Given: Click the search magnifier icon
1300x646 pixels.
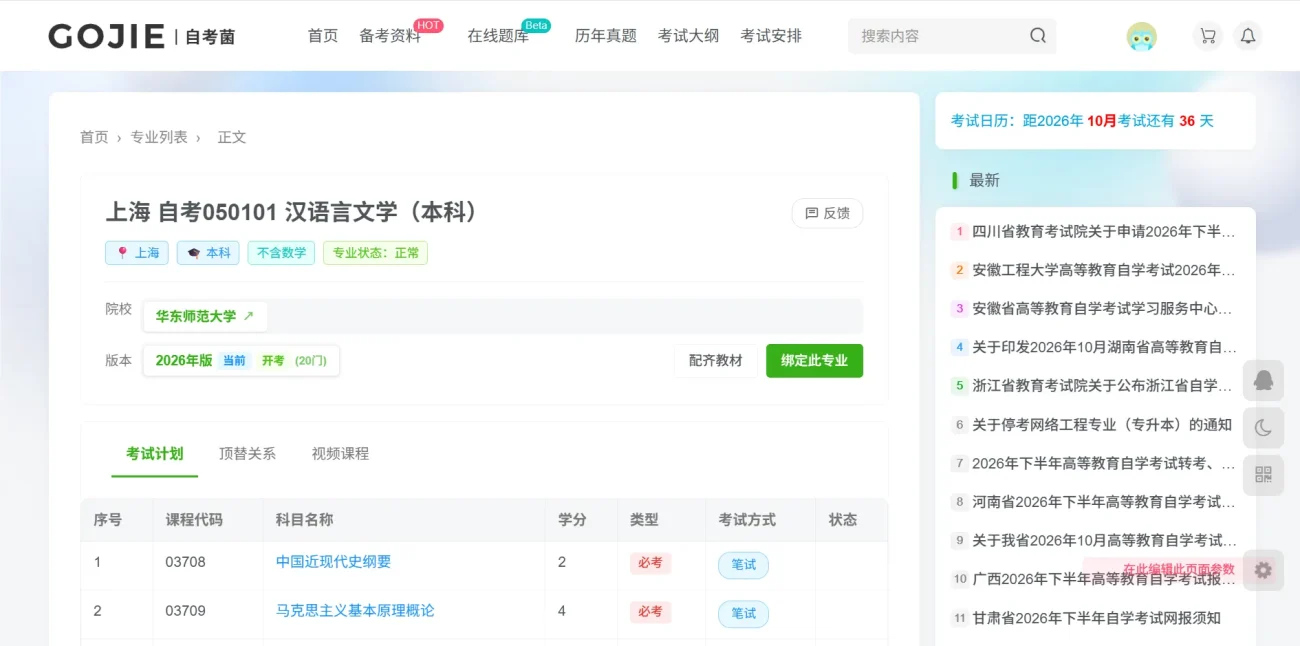Looking at the screenshot, I should [x=1038, y=36].
